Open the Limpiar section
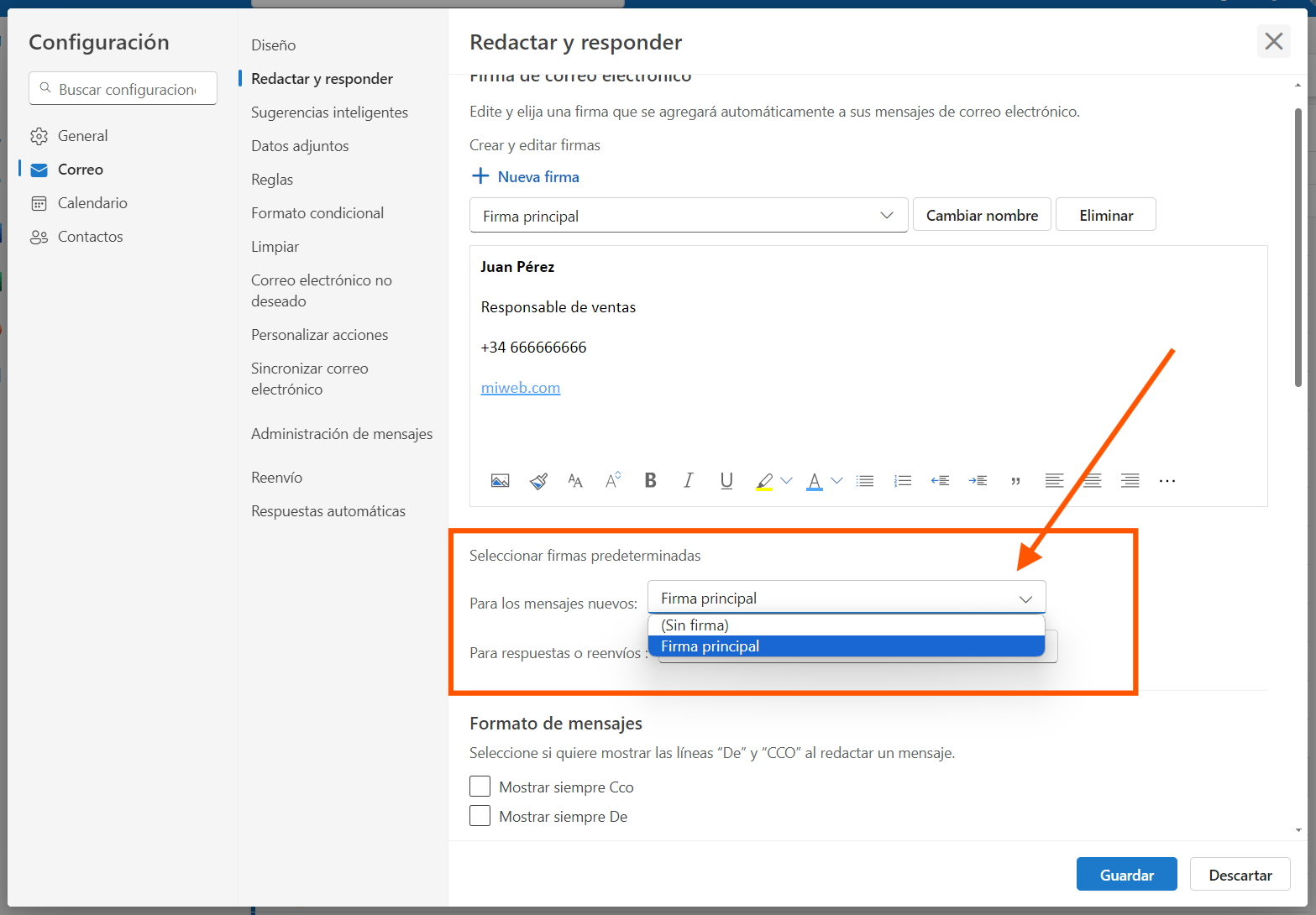 click(275, 247)
